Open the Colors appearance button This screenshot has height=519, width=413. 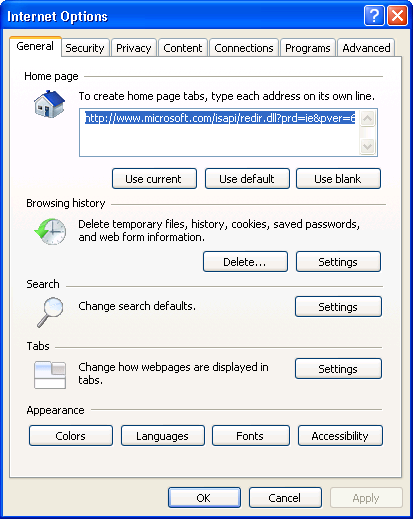71,436
